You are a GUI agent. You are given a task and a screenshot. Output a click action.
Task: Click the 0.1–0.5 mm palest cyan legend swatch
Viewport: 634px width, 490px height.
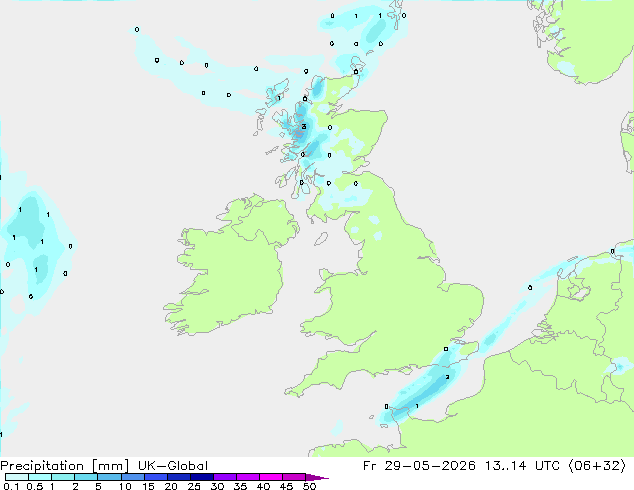(17, 477)
